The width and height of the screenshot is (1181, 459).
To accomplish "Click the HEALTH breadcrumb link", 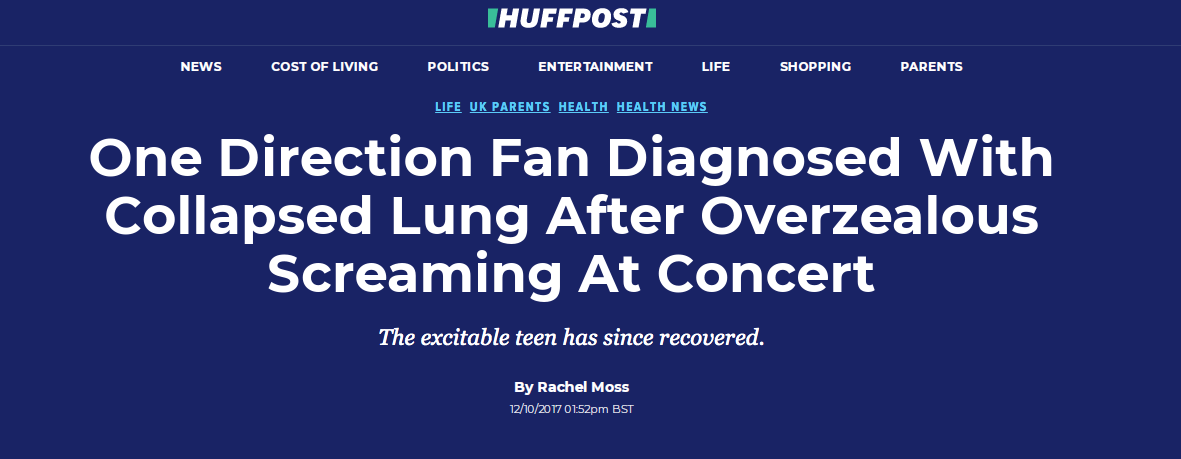I will pos(583,107).
